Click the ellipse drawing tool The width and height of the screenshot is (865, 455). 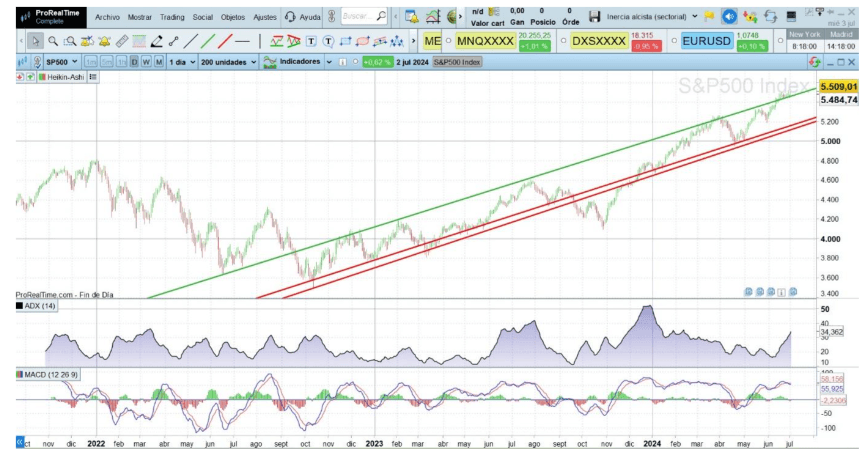pyautogui.click(x=362, y=41)
